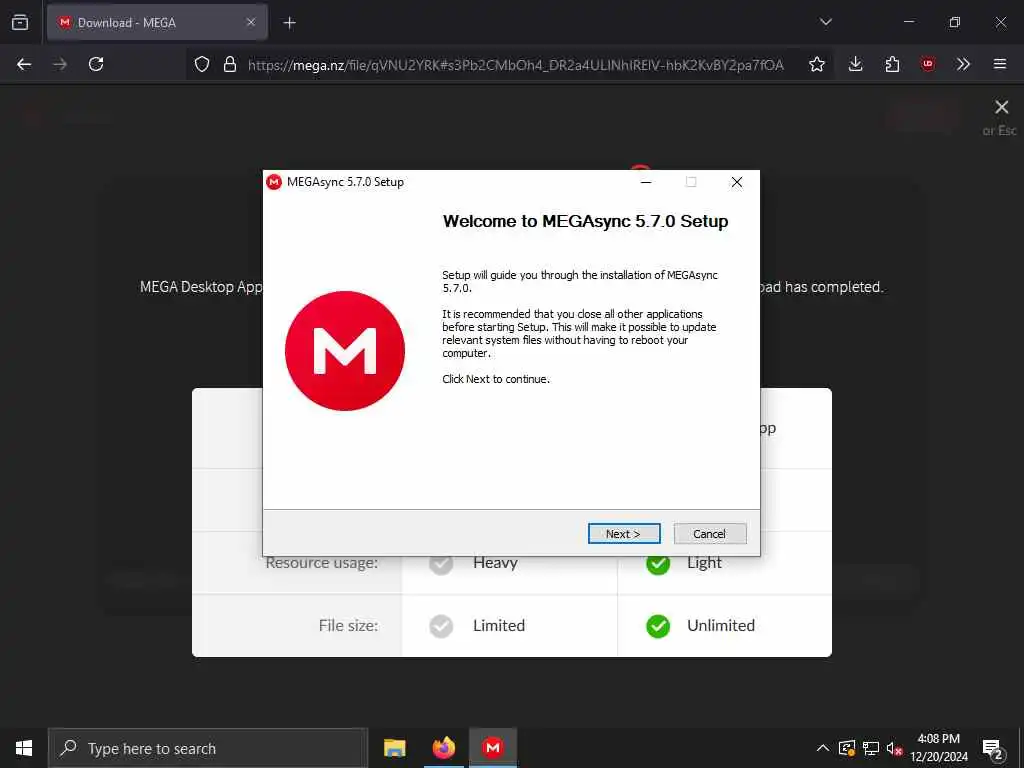Open File Explorer from taskbar

pos(394,748)
